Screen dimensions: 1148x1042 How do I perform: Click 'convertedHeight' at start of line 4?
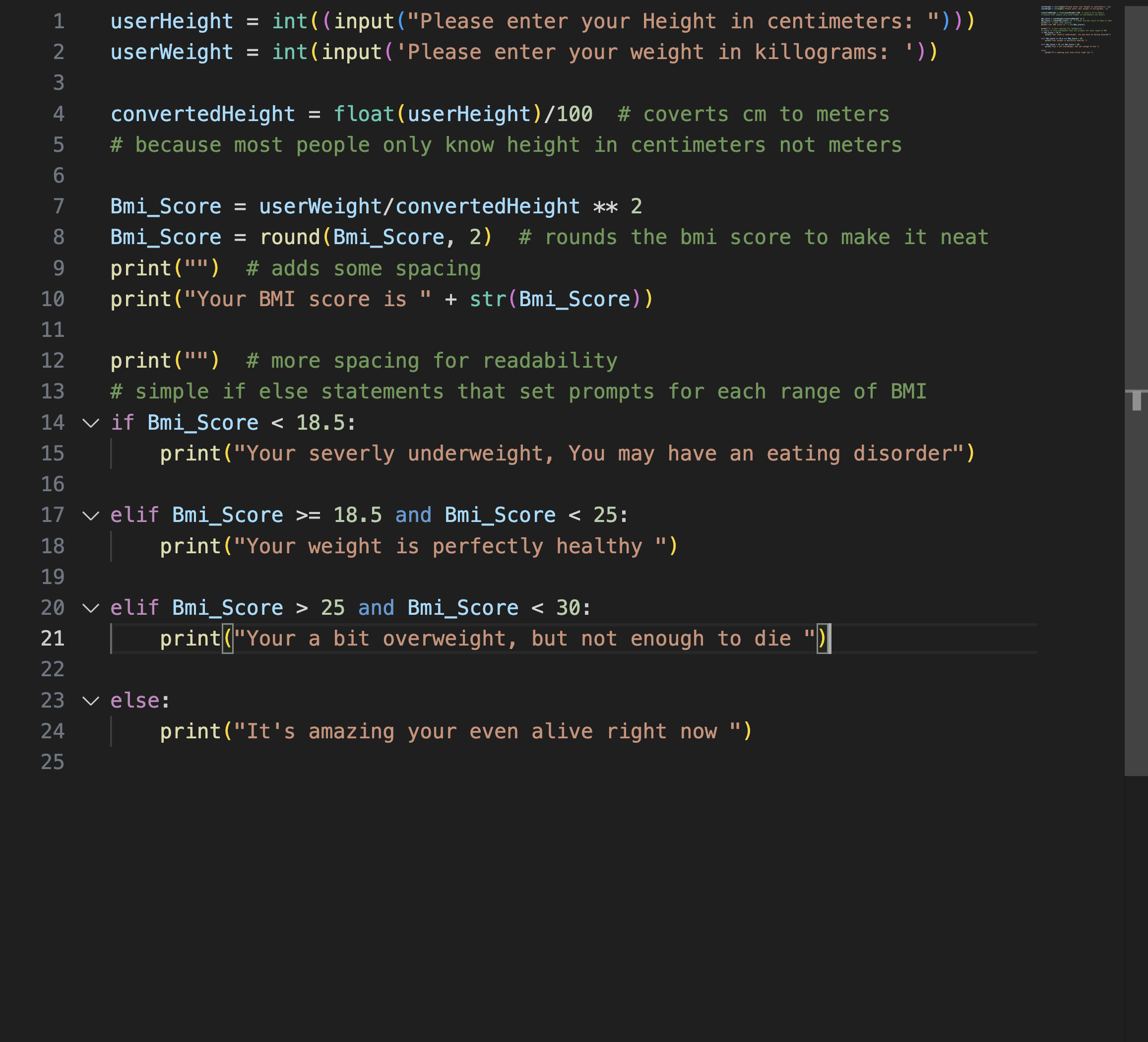(203, 115)
